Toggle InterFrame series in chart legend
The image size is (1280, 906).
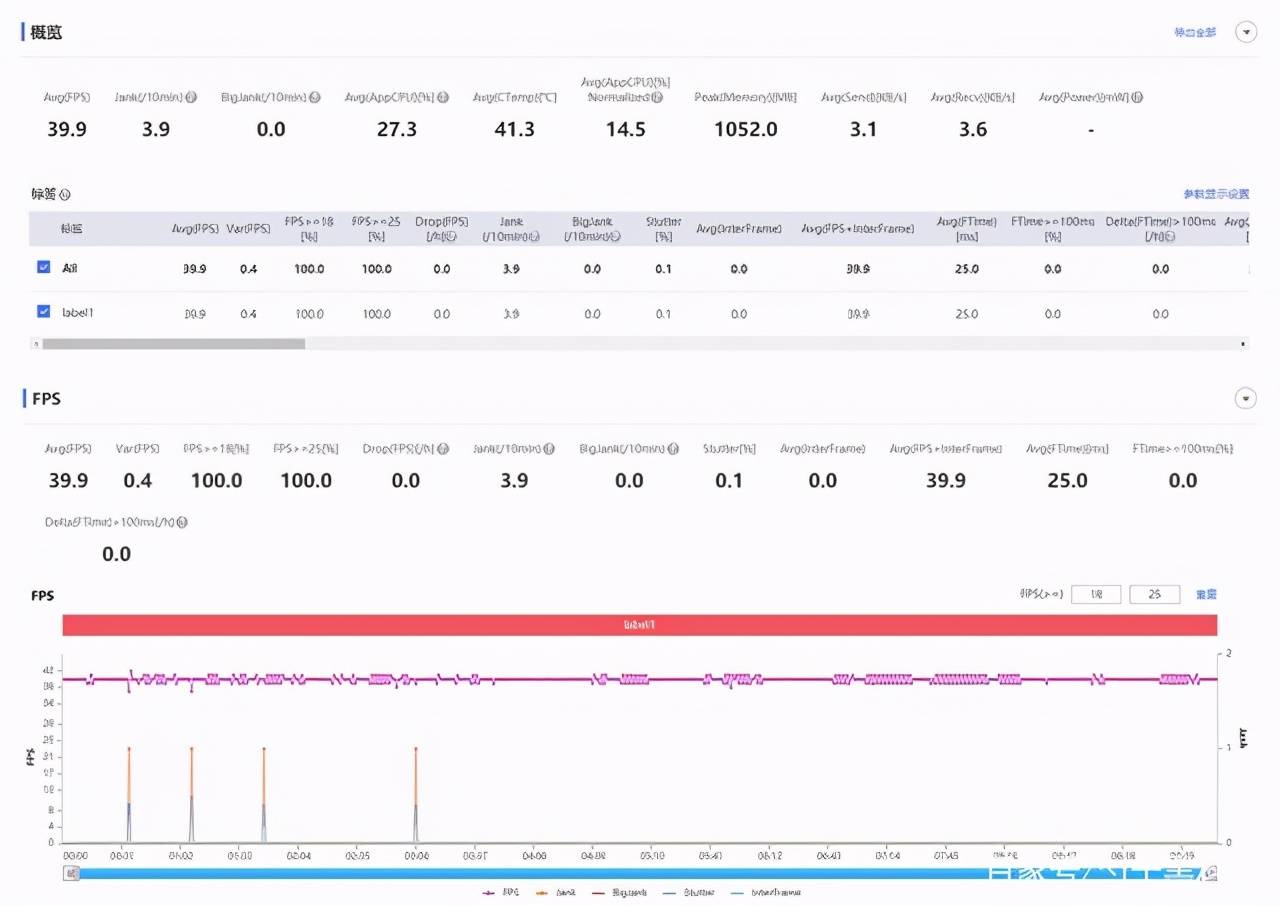765,892
